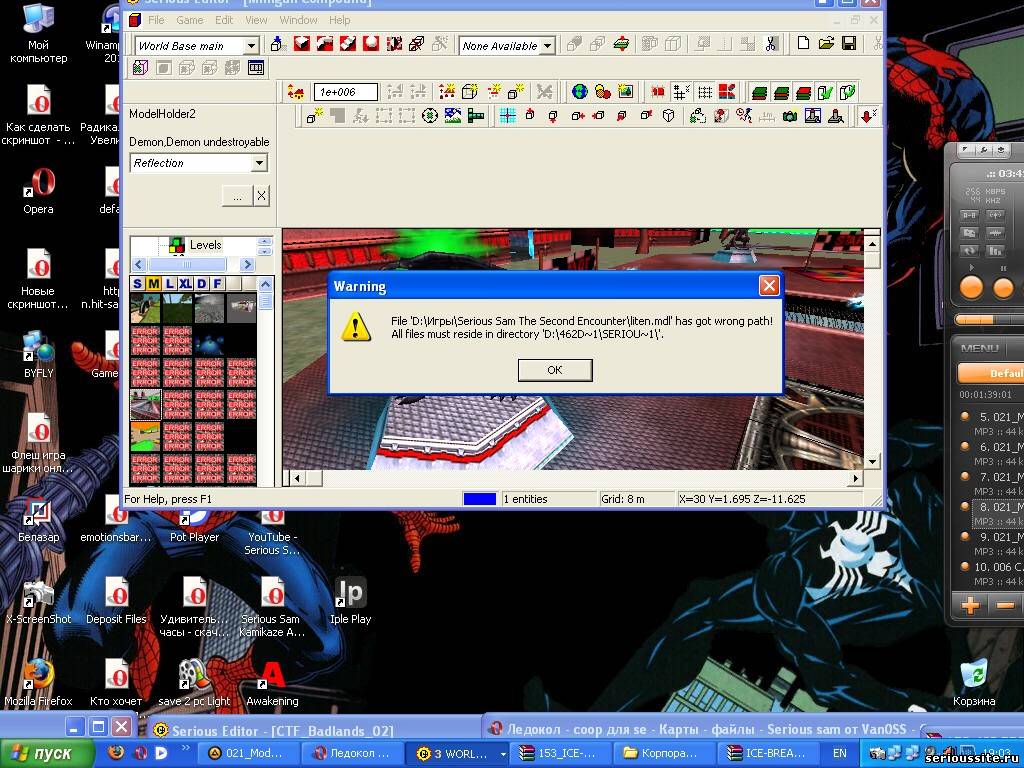Select the orange-sky level thumbnail
The width and height of the screenshot is (1024, 768).
(146, 436)
